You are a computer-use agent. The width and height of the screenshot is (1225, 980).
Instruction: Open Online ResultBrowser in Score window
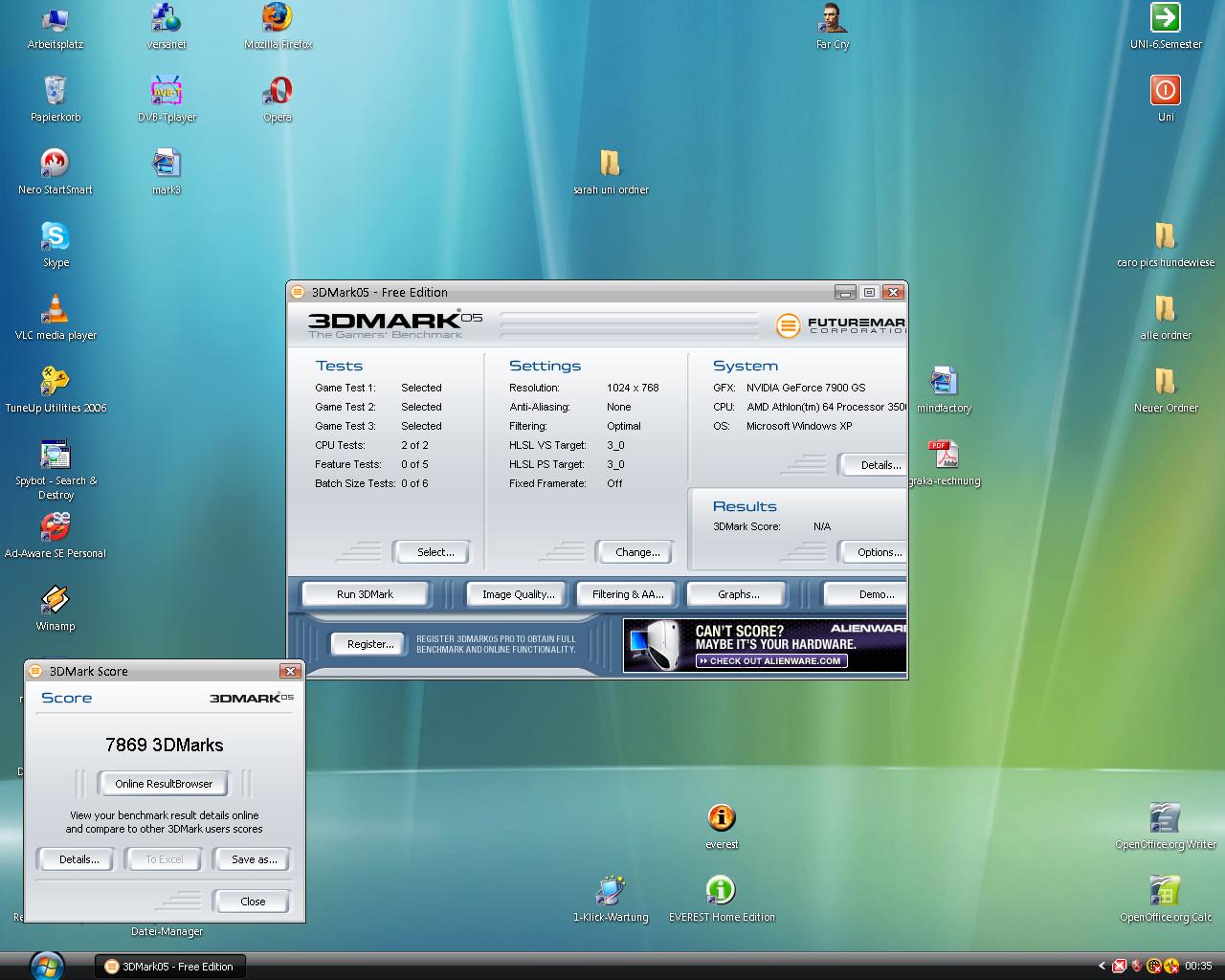[164, 784]
